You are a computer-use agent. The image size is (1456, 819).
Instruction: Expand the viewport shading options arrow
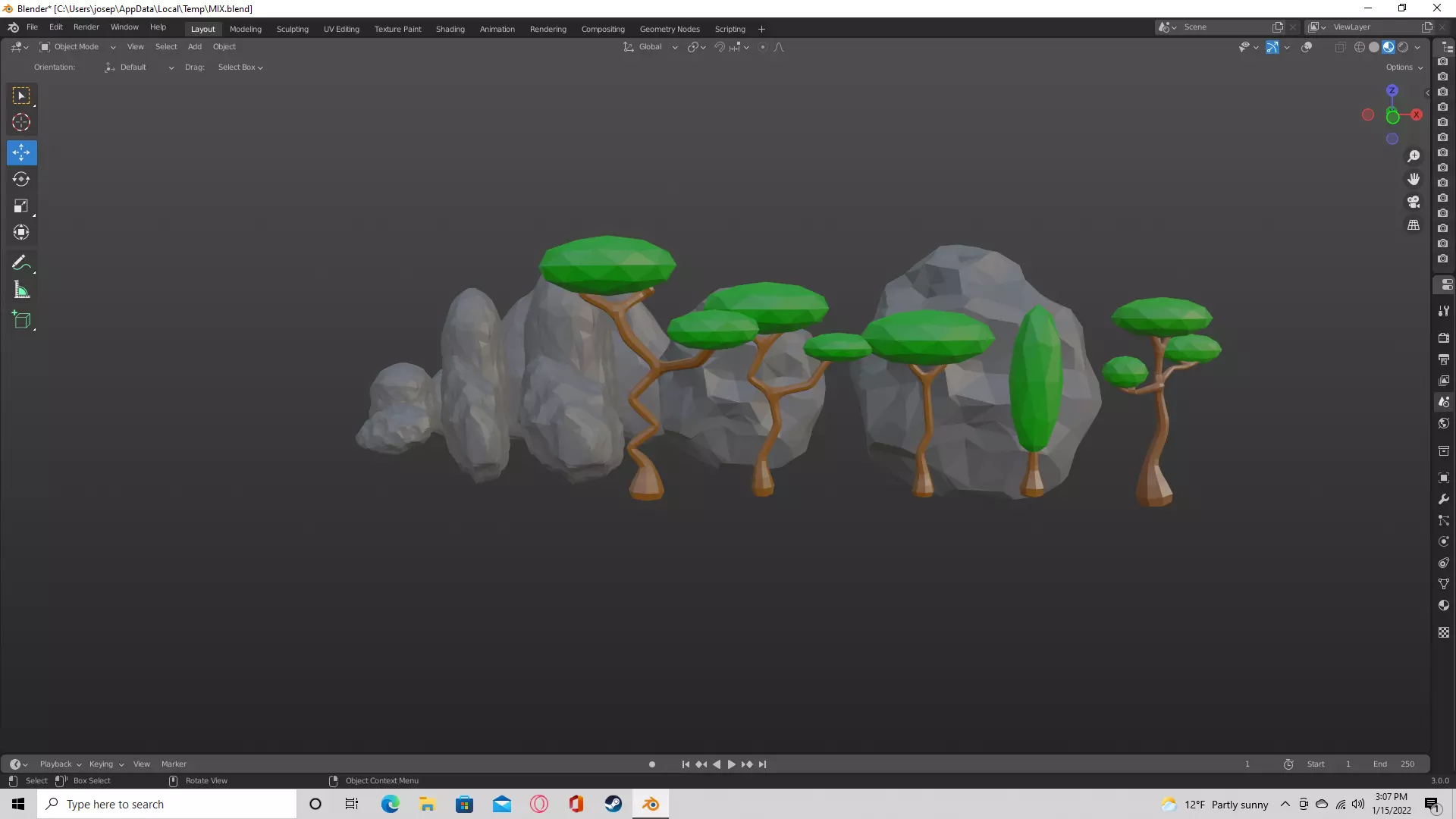(1417, 47)
